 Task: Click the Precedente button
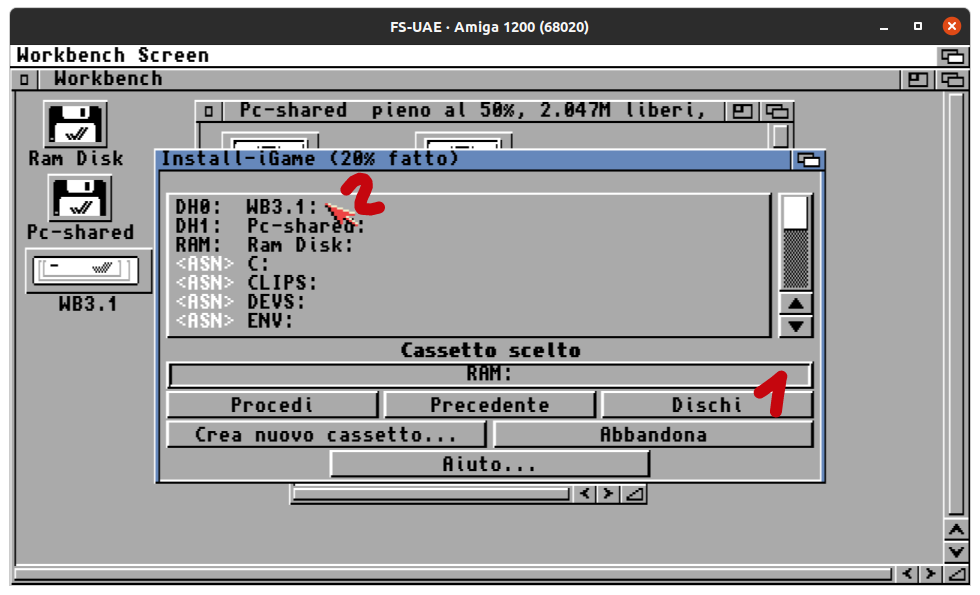pyautogui.click(x=489, y=404)
